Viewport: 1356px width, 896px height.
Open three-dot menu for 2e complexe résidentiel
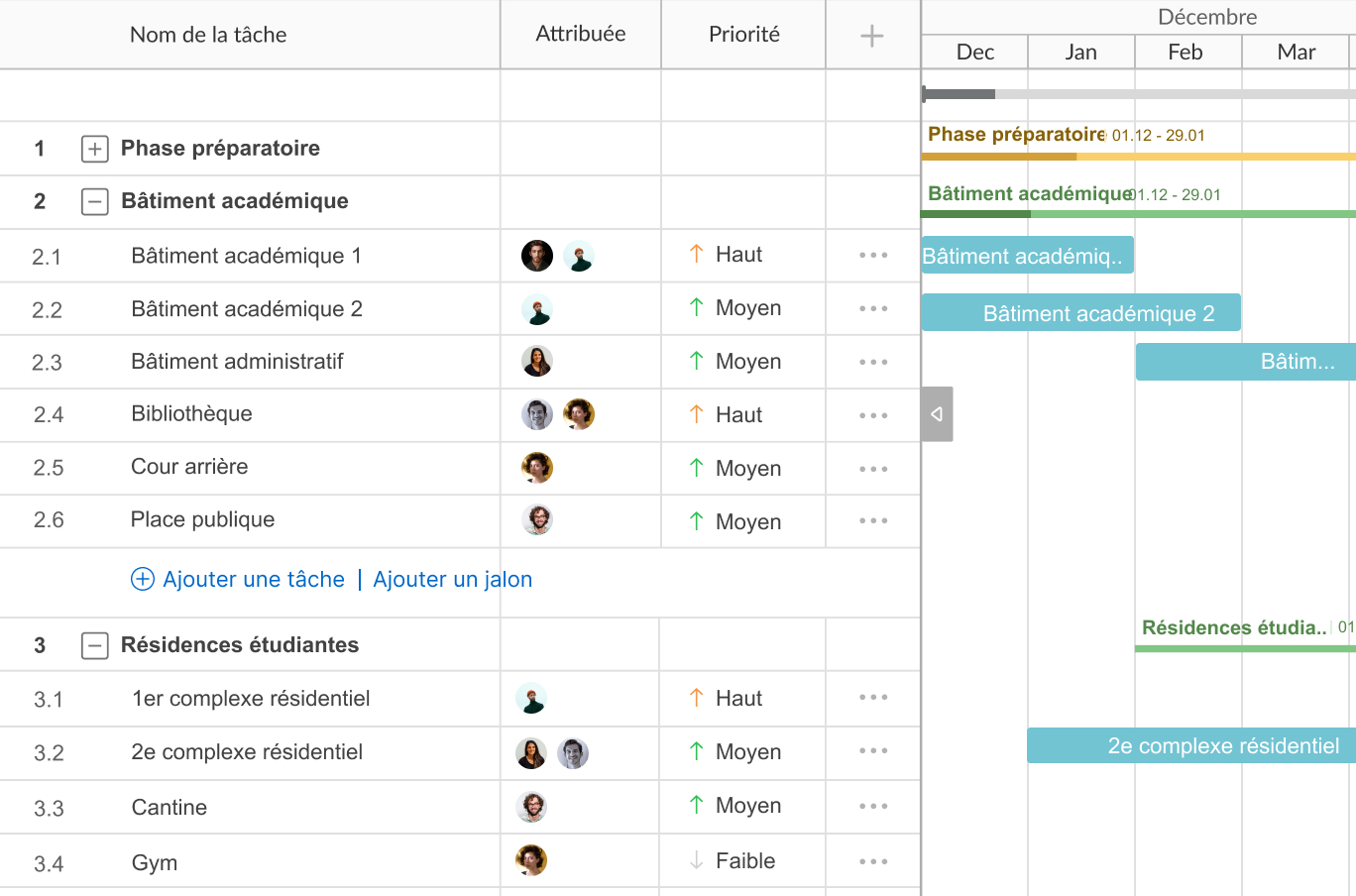(873, 751)
